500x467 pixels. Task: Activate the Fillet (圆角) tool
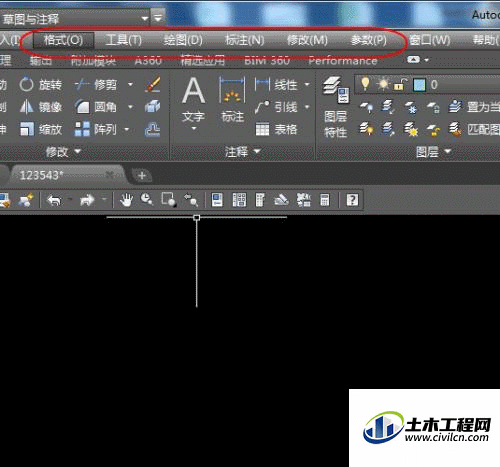96,107
